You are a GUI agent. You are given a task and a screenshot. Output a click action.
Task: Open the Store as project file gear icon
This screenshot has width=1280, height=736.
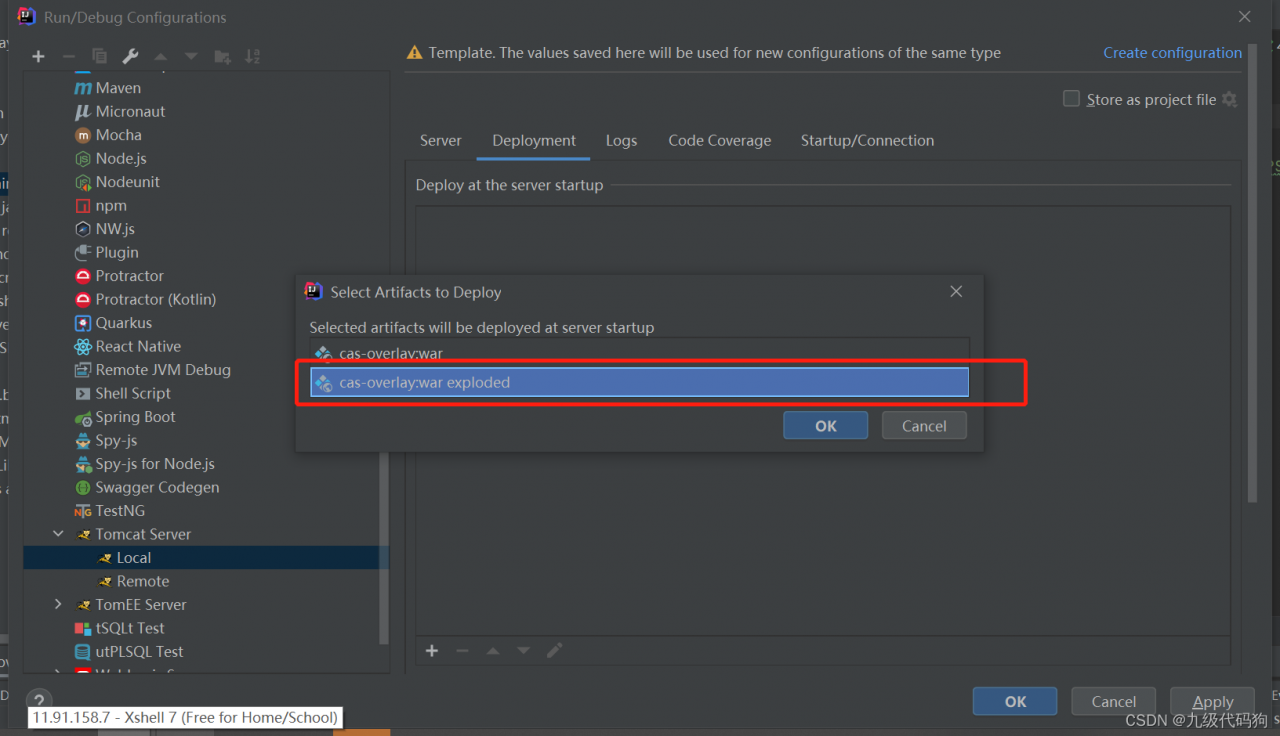1230,99
